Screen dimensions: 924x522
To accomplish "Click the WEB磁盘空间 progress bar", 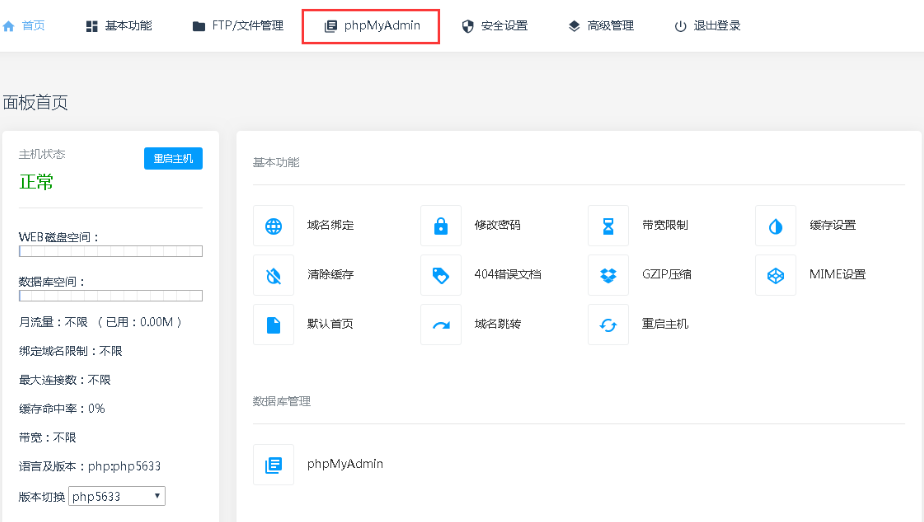I will click(111, 251).
